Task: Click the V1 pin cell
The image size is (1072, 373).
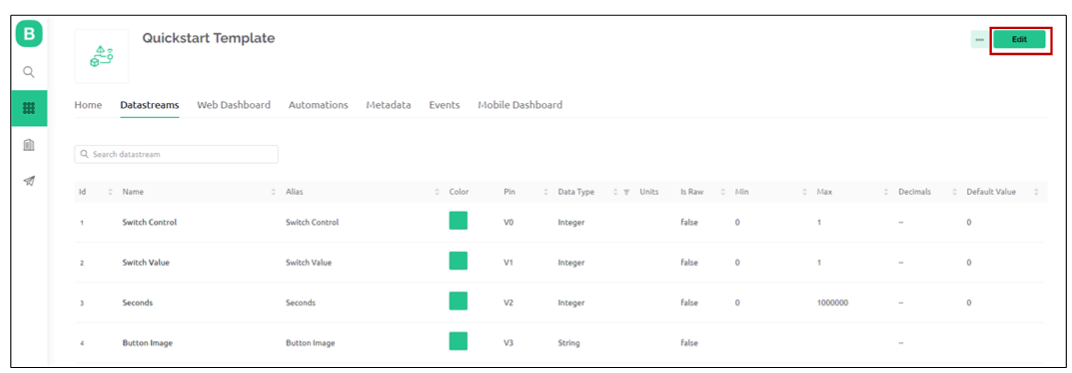Action: click(508, 263)
